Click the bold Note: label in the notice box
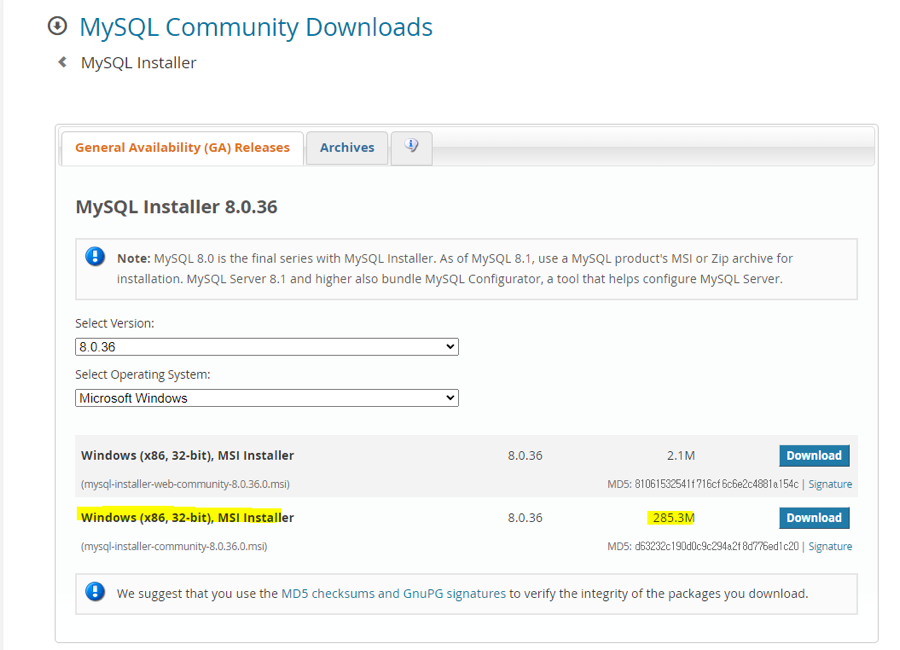This screenshot has height=650, width=900. click(134, 258)
